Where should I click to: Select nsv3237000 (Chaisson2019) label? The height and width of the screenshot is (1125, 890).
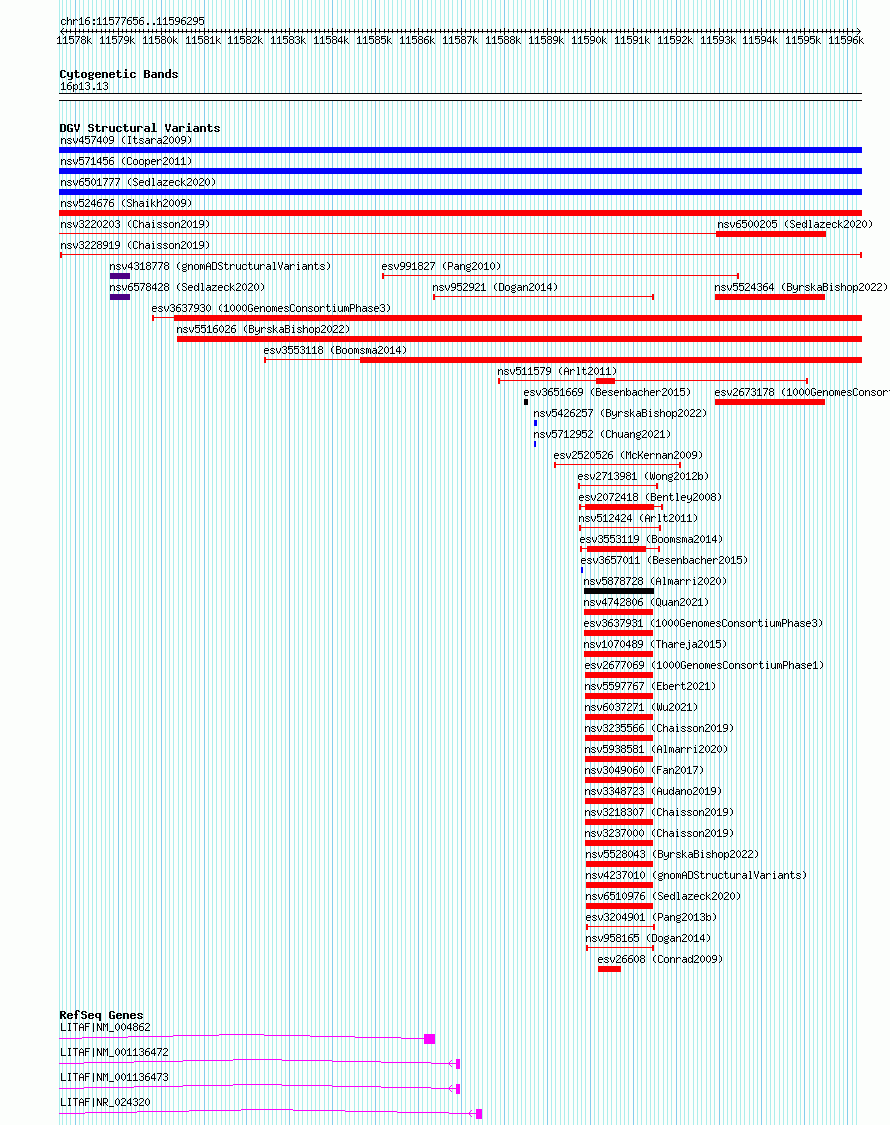pos(659,833)
